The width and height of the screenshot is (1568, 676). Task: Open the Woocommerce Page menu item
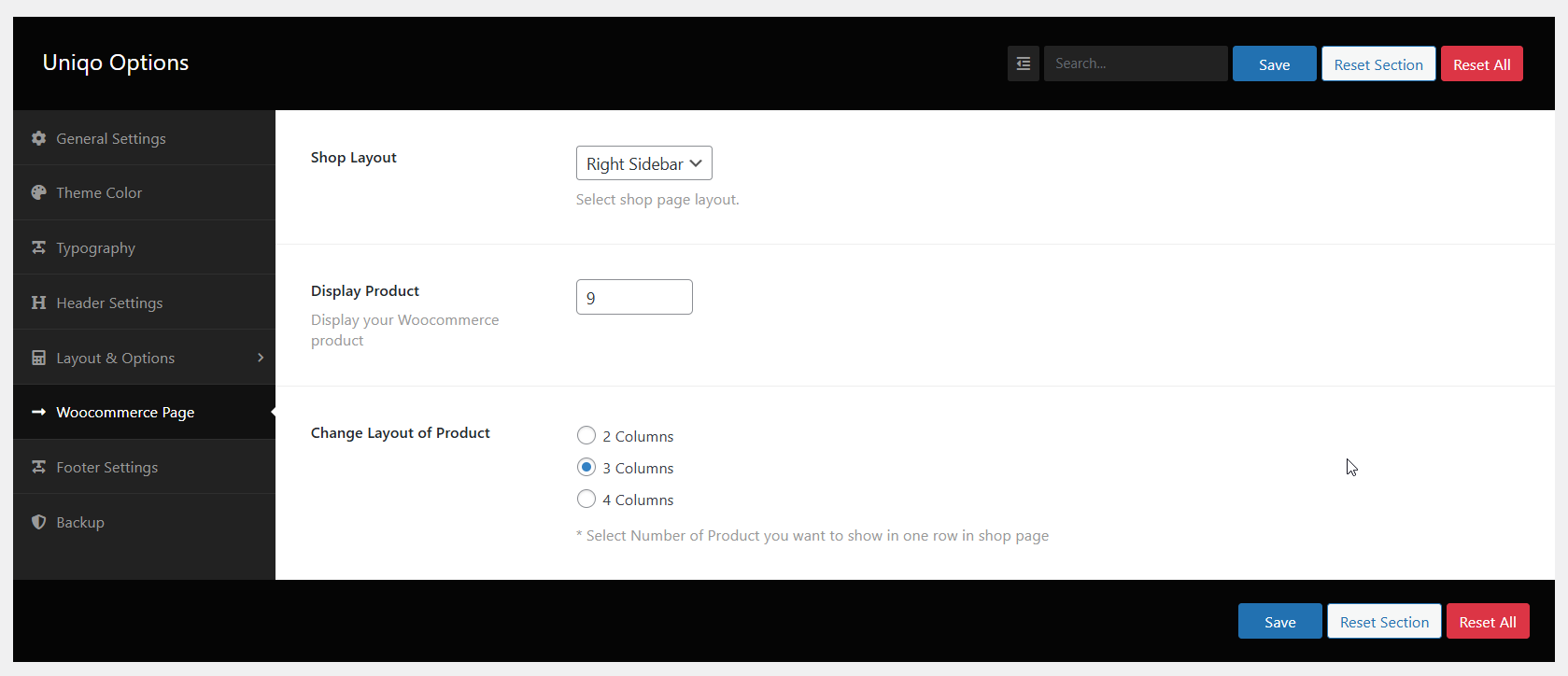[x=125, y=412]
